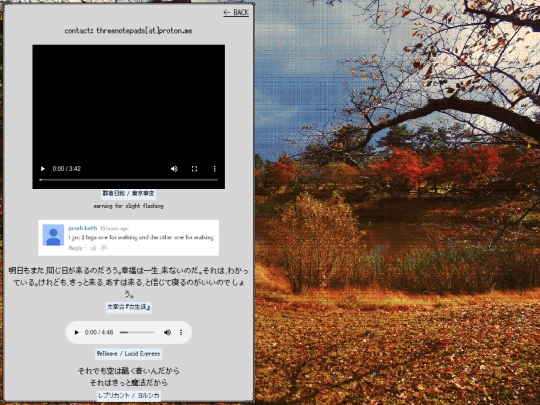Play the video in the black player

[x=43, y=169]
